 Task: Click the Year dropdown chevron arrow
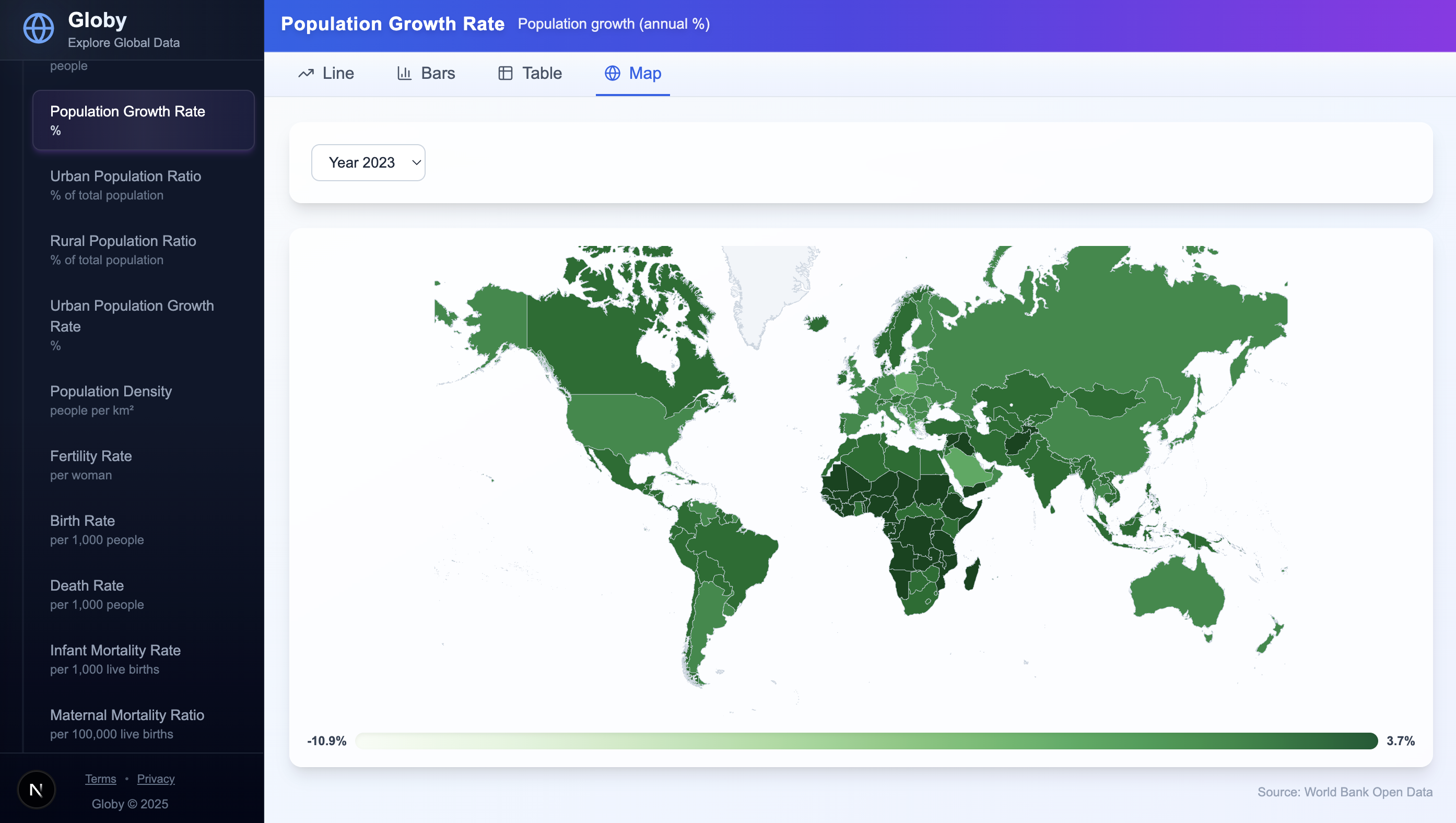click(x=416, y=163)
